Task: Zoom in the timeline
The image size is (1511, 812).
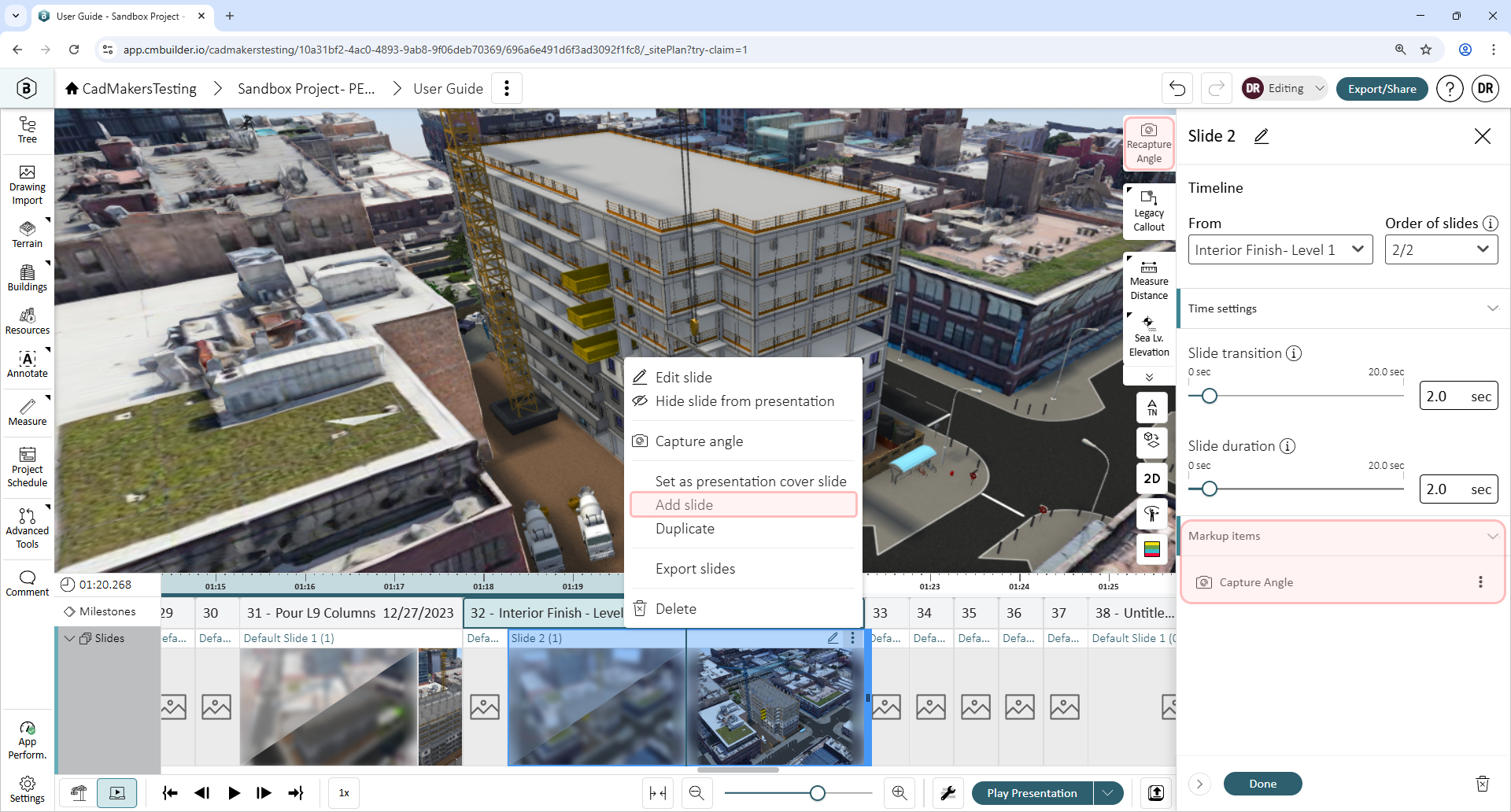Action: click(x=900, y=793)
